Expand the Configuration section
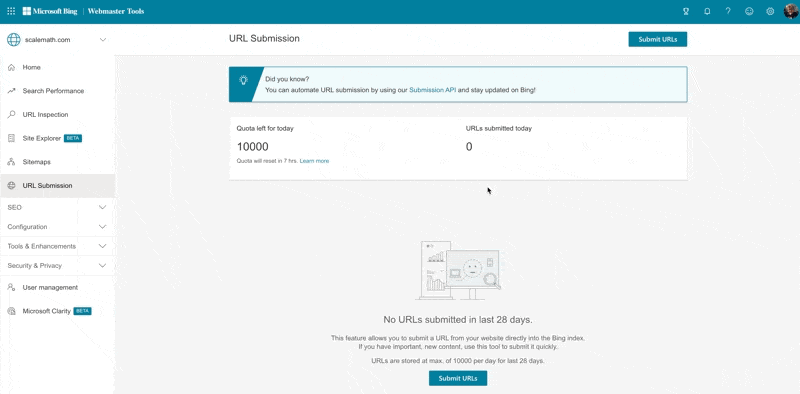800x394 pixels. point(57,227)
